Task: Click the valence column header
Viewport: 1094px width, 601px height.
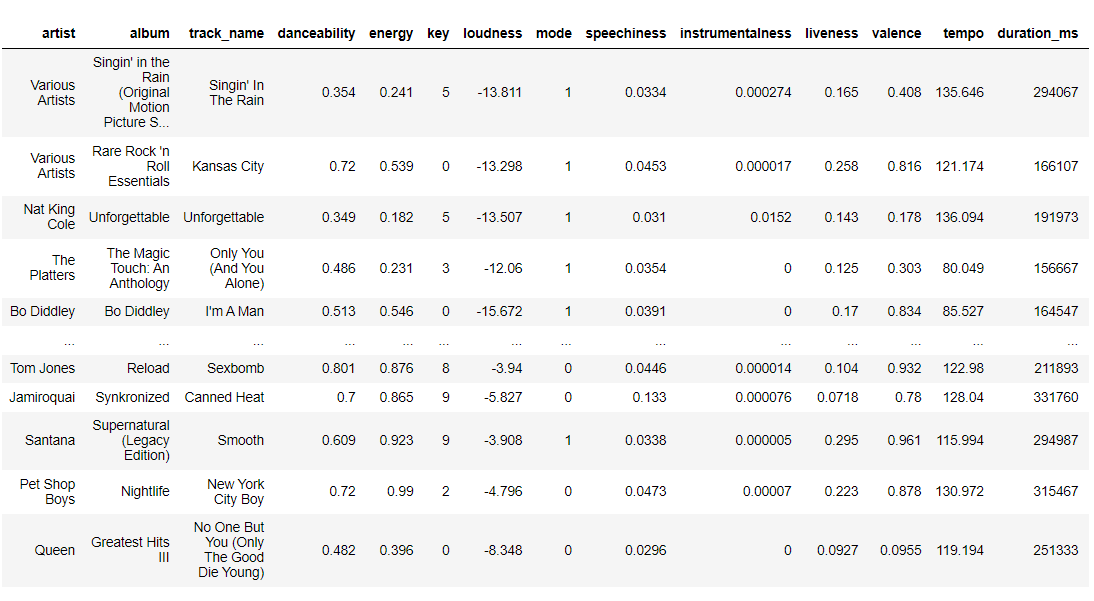Action: 897,33
